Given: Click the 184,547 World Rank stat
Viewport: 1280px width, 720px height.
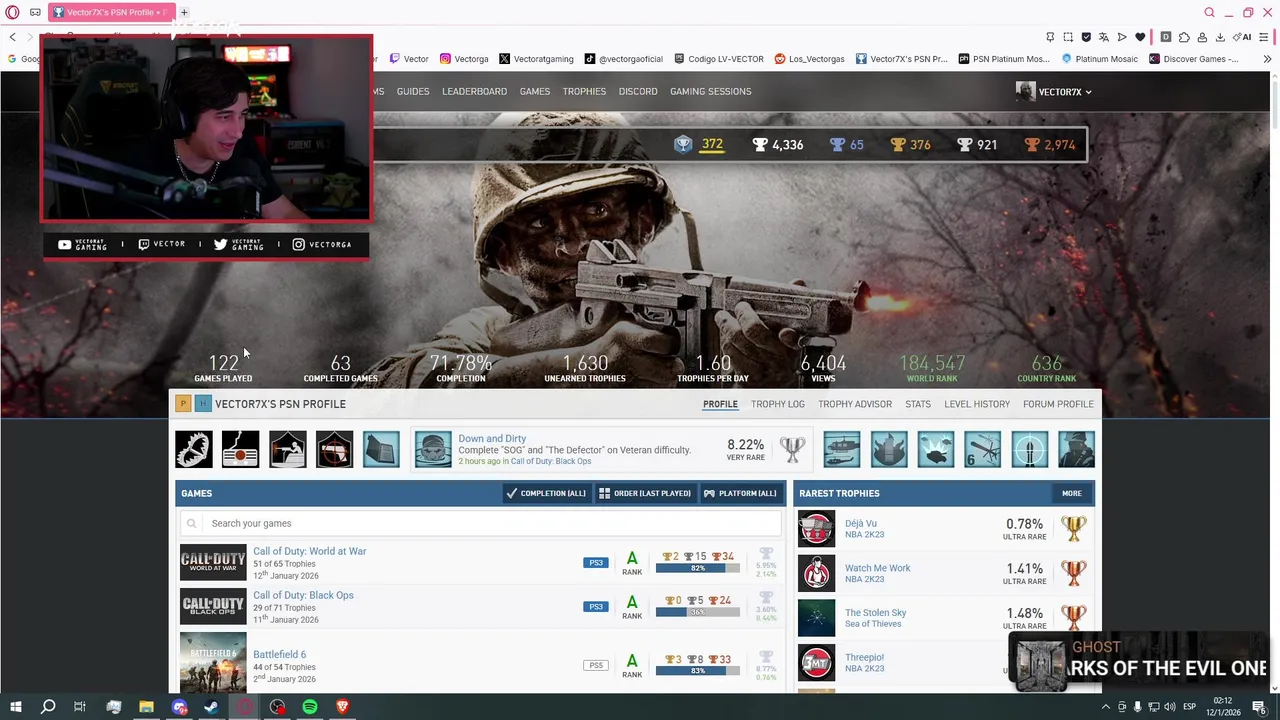Looking at the screenshot, I should (932, 368).
